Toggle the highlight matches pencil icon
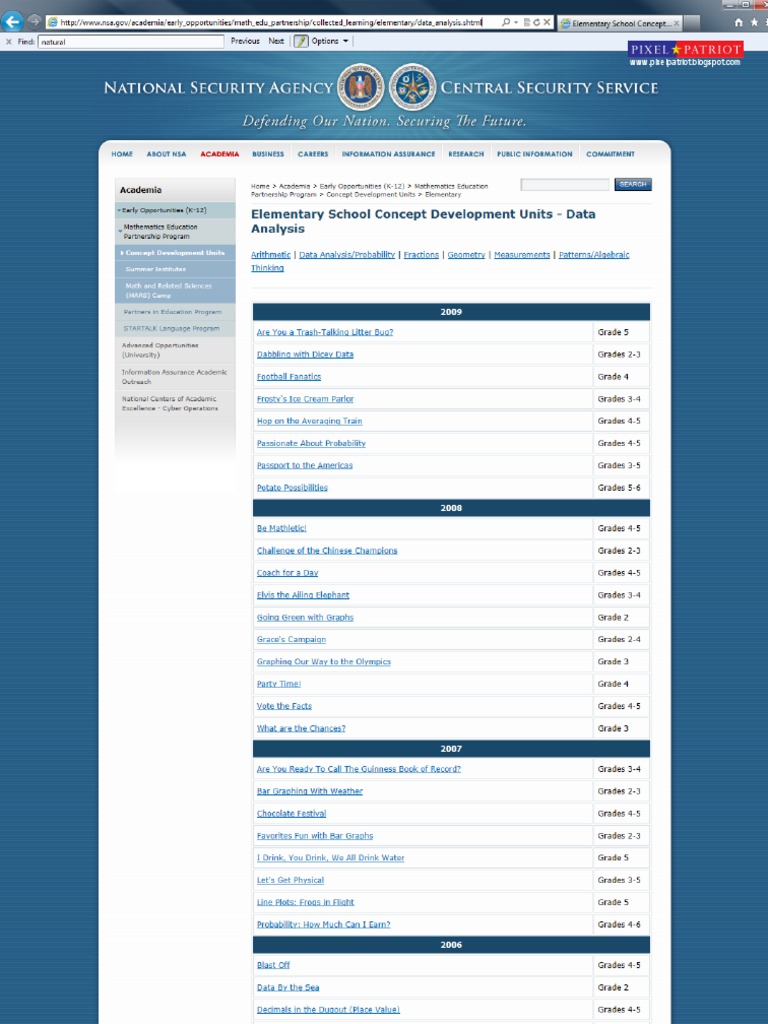The width and height of the screenshot is (768, 1024). click(300, 41)
